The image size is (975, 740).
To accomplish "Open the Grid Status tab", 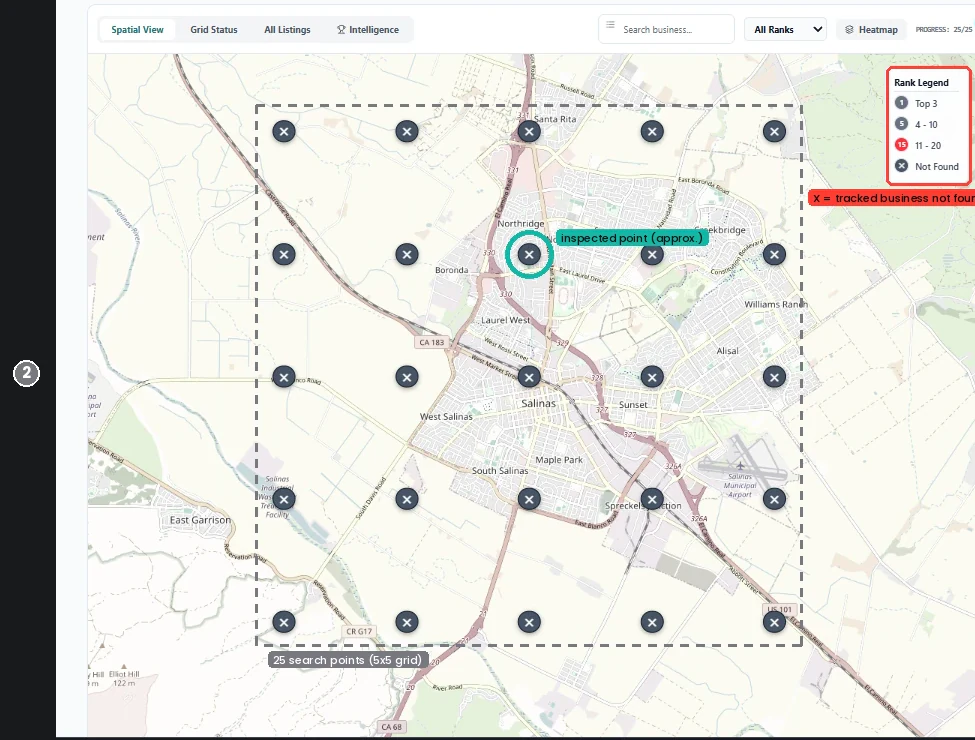I will click(x=214, y=30).
